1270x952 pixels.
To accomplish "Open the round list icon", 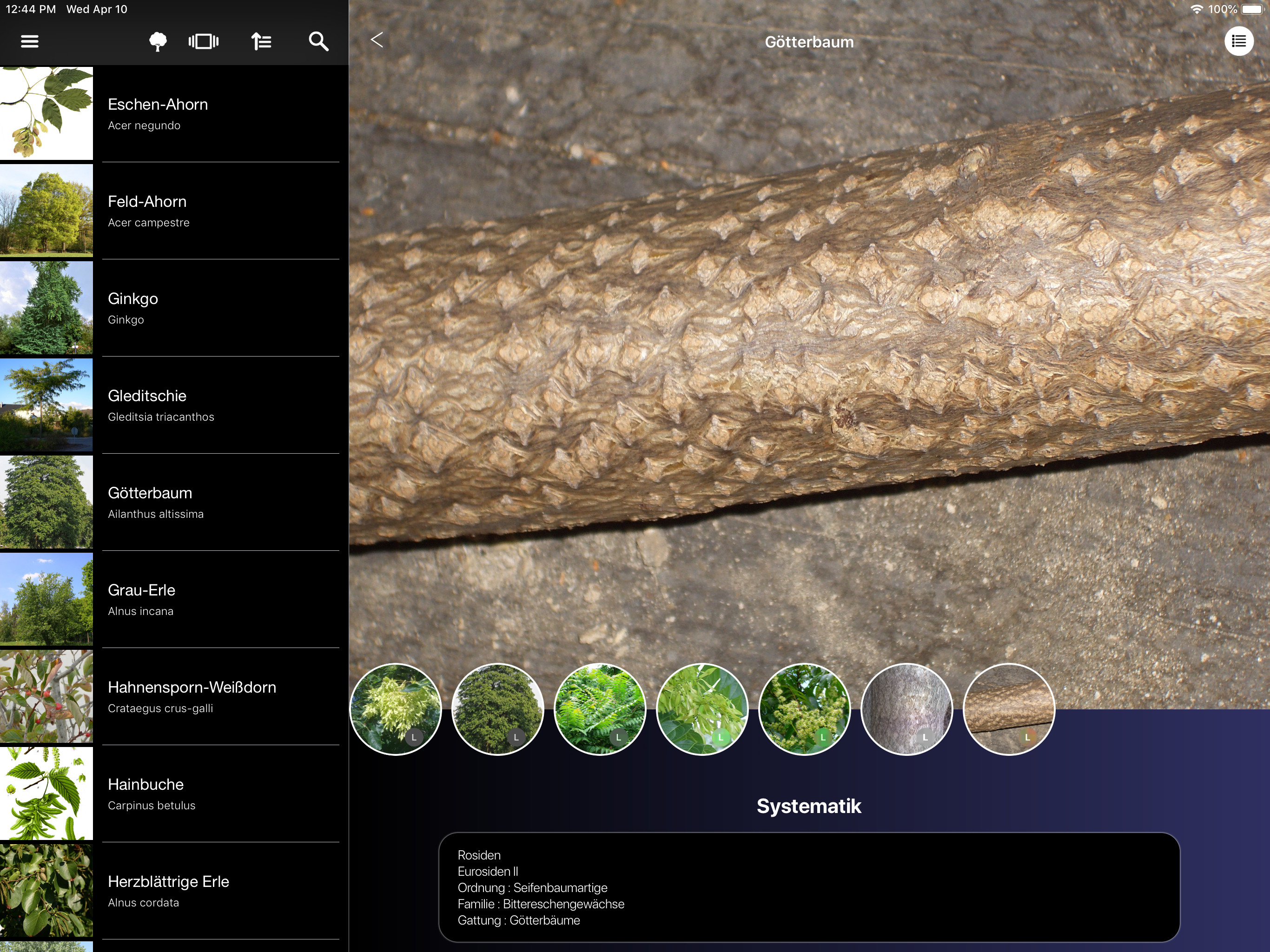I will point(1238,41).
